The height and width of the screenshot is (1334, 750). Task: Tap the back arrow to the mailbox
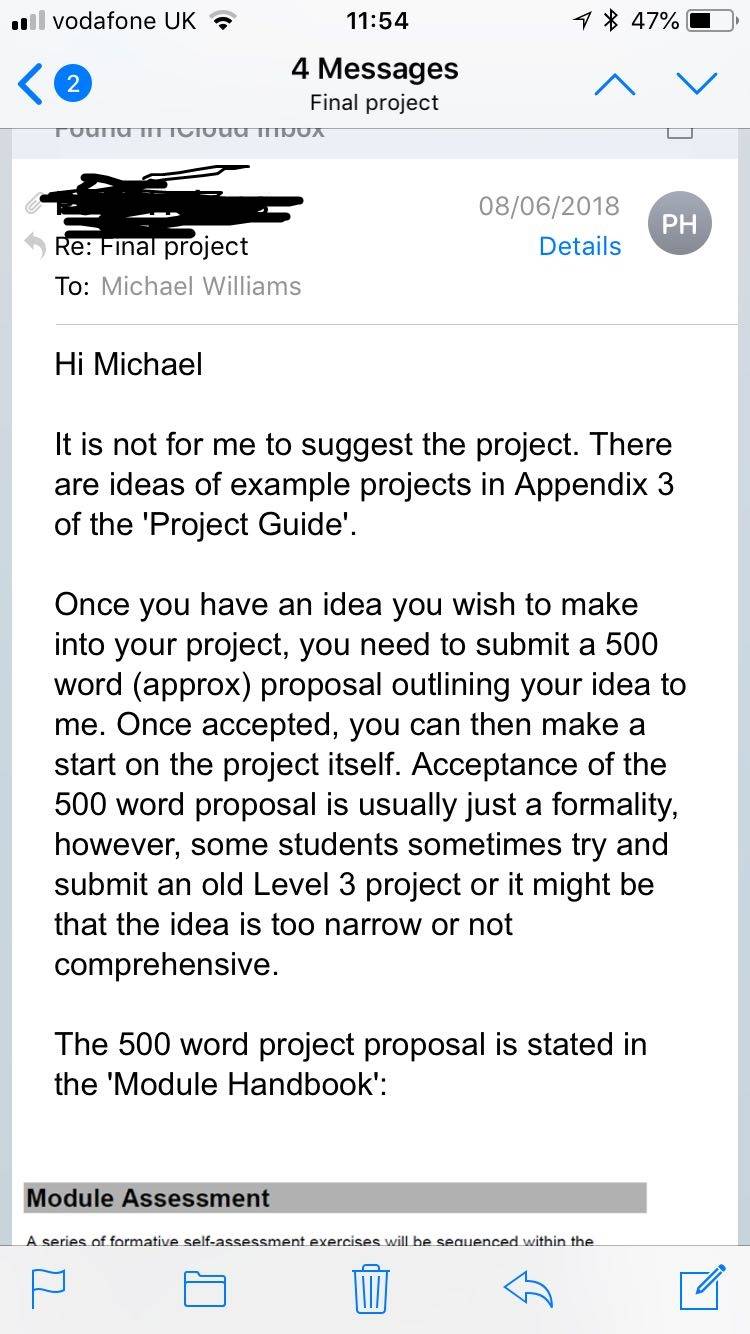point(30,84)
